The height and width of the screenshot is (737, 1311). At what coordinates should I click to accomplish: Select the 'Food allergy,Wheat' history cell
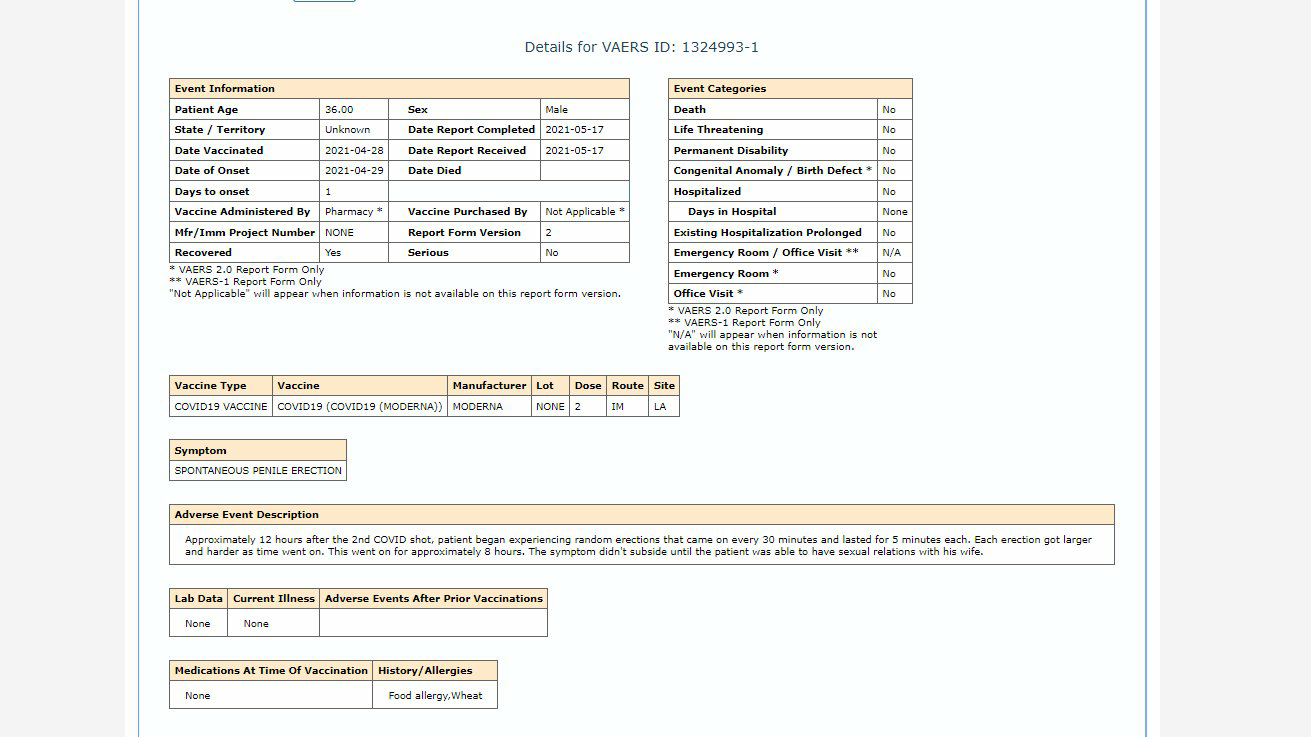tap(435, 696)
